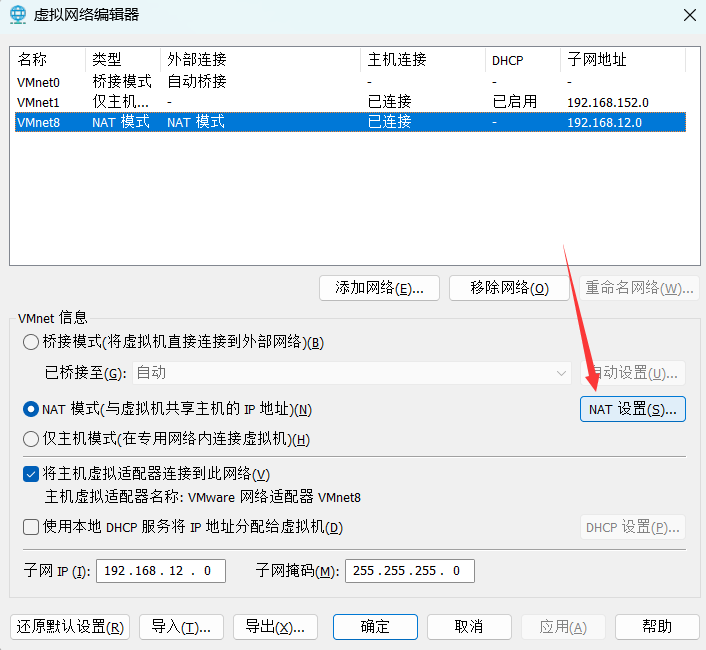This screenshot has width=706, height=650.
Task: Open the 已桥接至 dropdown
Action: coord(352,373)
